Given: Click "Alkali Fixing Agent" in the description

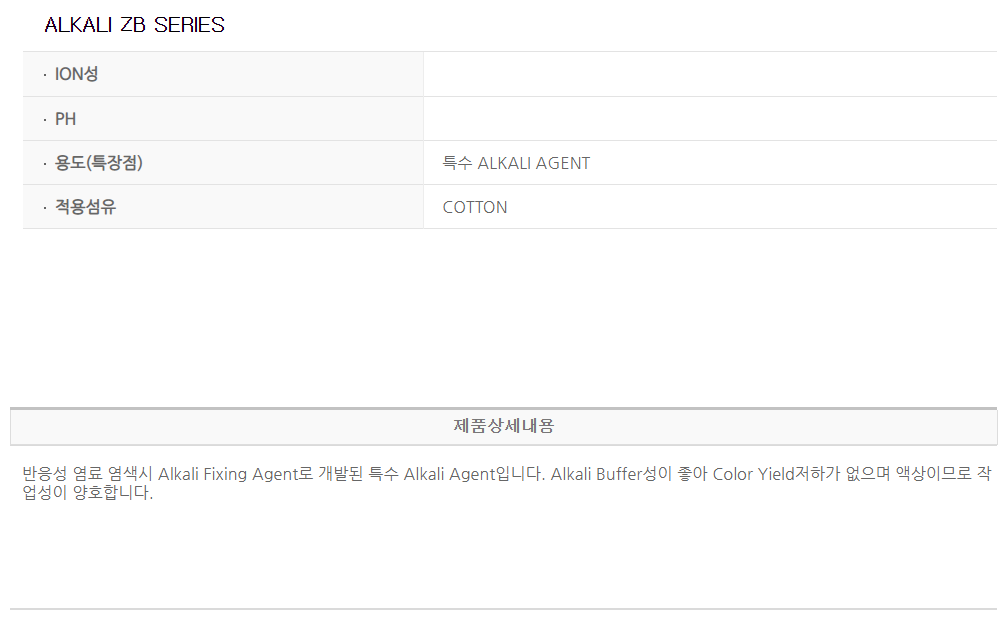Looking at the screenshot, I should pyautogui.click(x=228, y=474).
